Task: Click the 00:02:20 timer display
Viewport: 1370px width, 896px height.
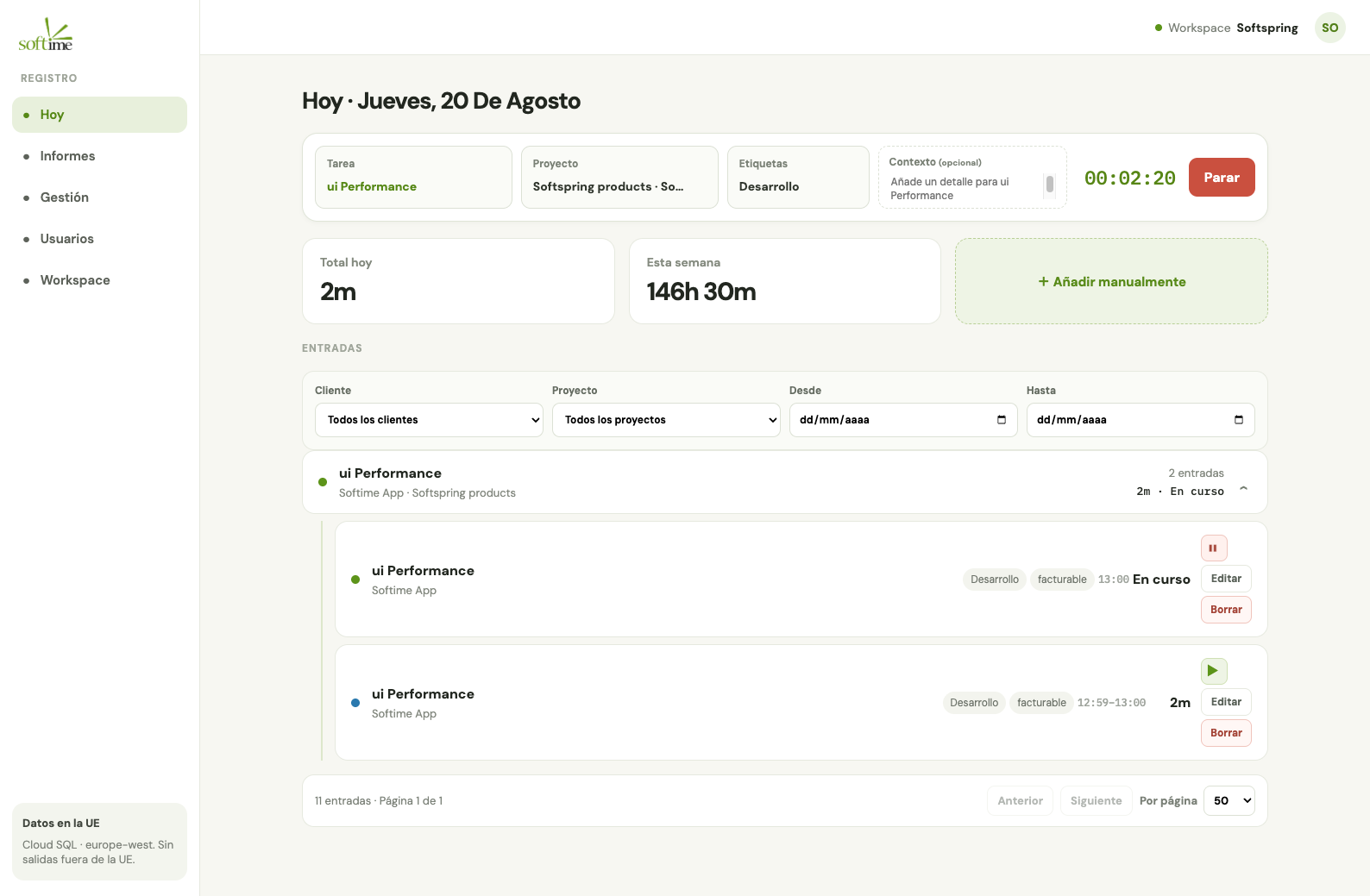Action: click(1129, 178)
